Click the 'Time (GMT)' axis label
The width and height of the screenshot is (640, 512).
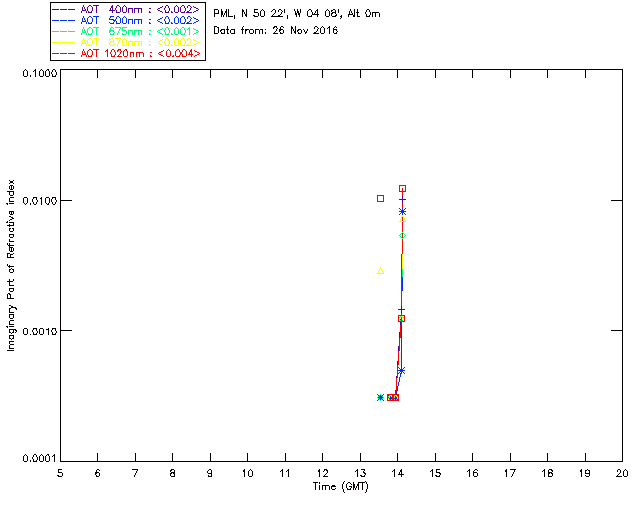pyautogui.click(x=341, y=487)
